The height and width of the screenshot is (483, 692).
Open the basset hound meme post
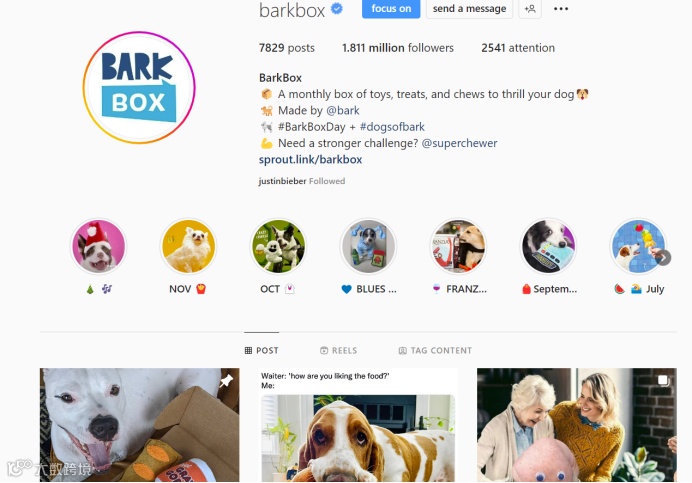[x=358, y=425]
